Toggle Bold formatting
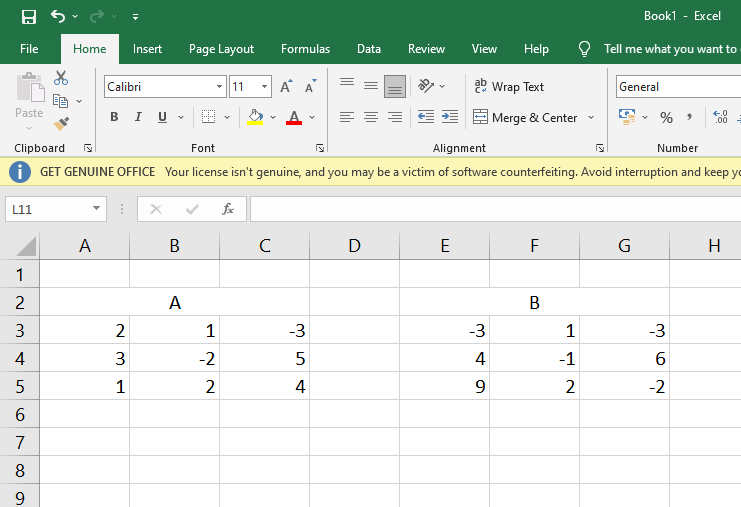Screen dimensions: 741x507 click(x=114, y=117)
